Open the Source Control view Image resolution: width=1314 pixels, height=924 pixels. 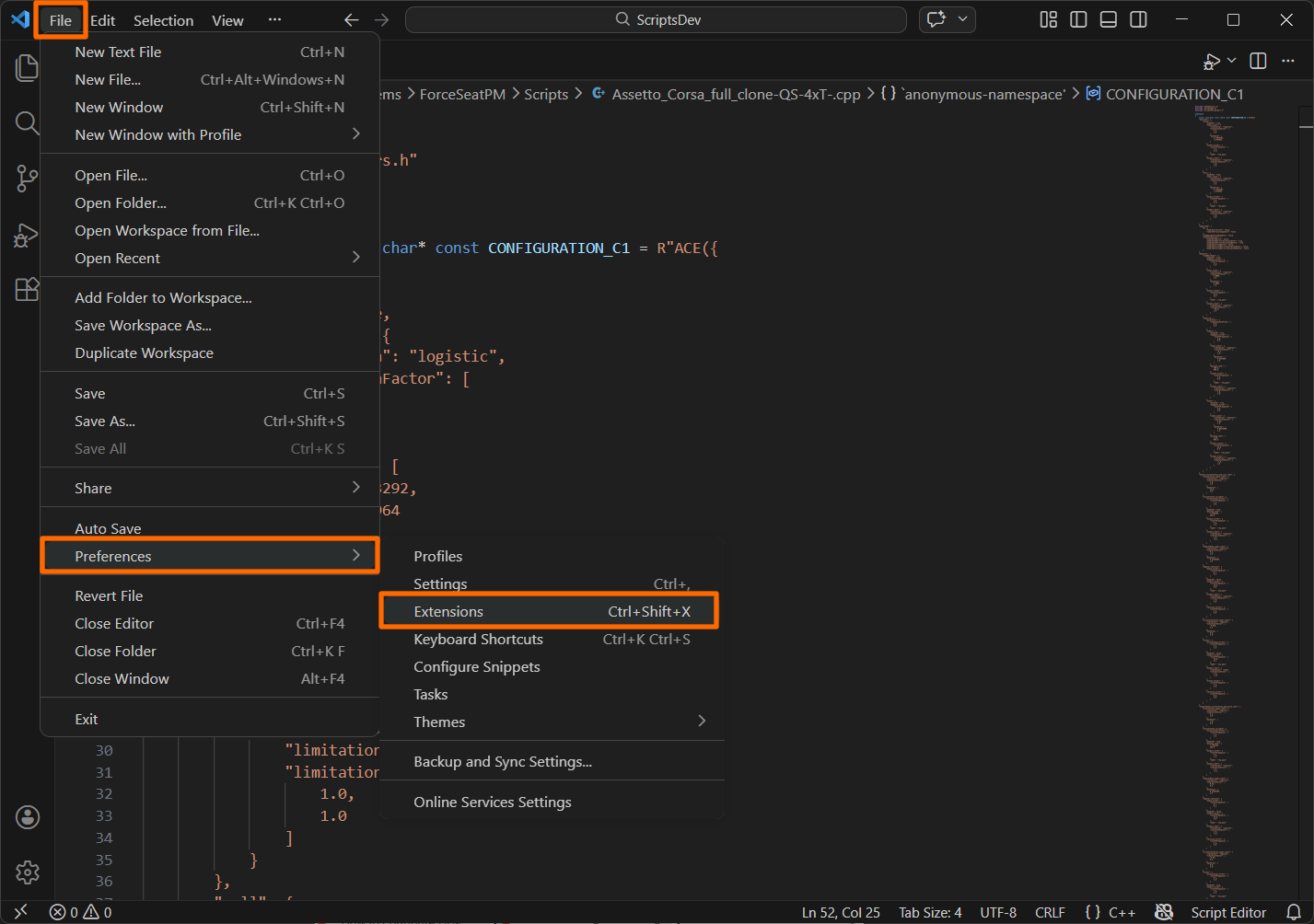27,178
